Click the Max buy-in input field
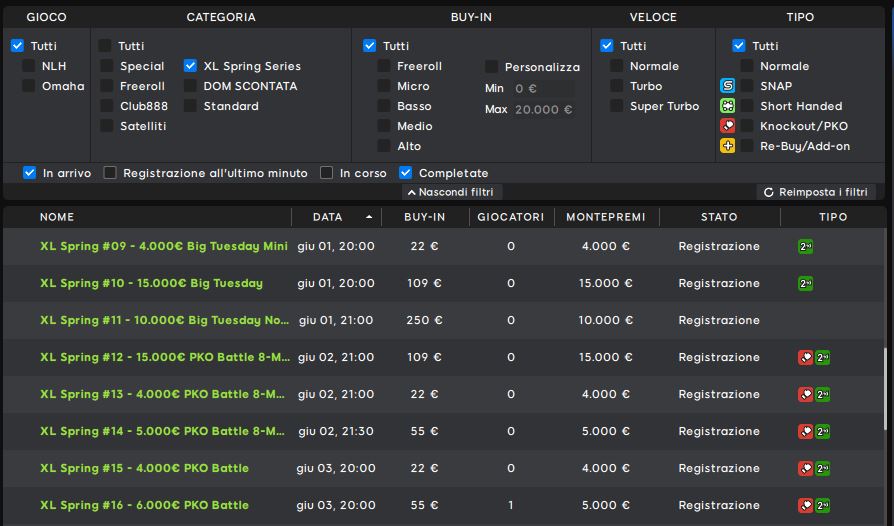This screenshot has height=526, width=894. pos(542,109)
